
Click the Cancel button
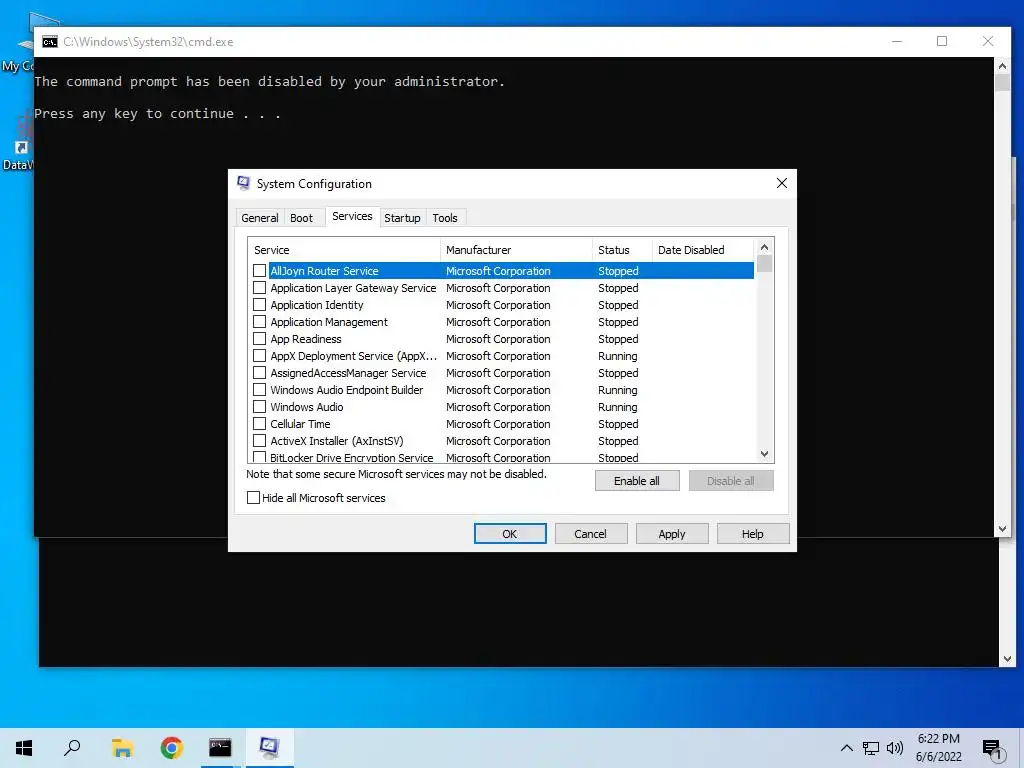click(x=590, y=534)
